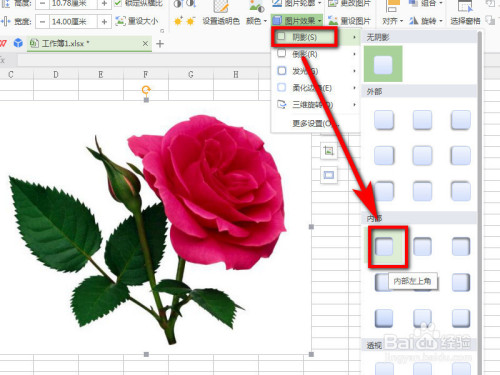Select column G header

click(191, 74)
